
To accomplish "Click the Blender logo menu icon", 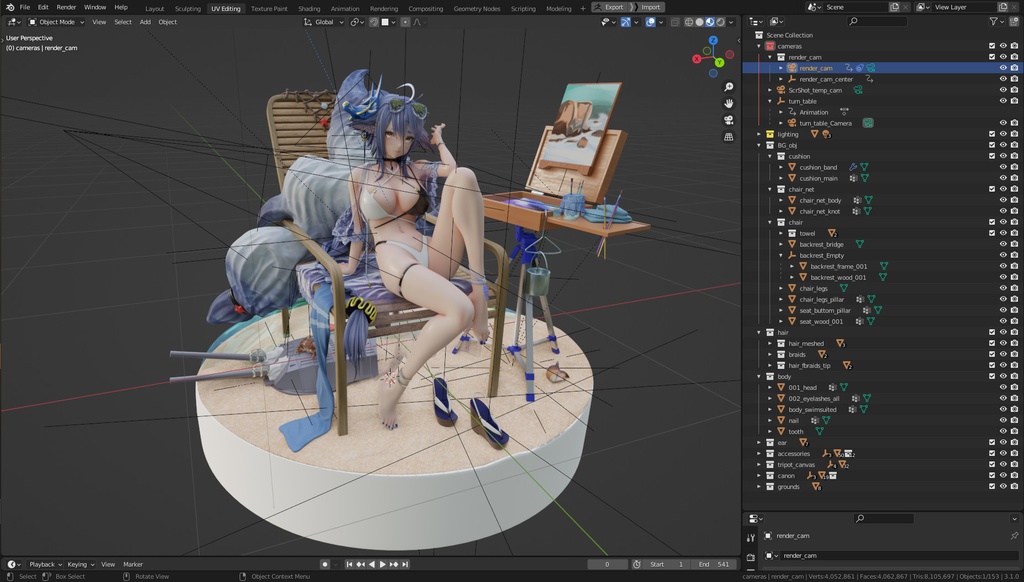I will (10, 7).
